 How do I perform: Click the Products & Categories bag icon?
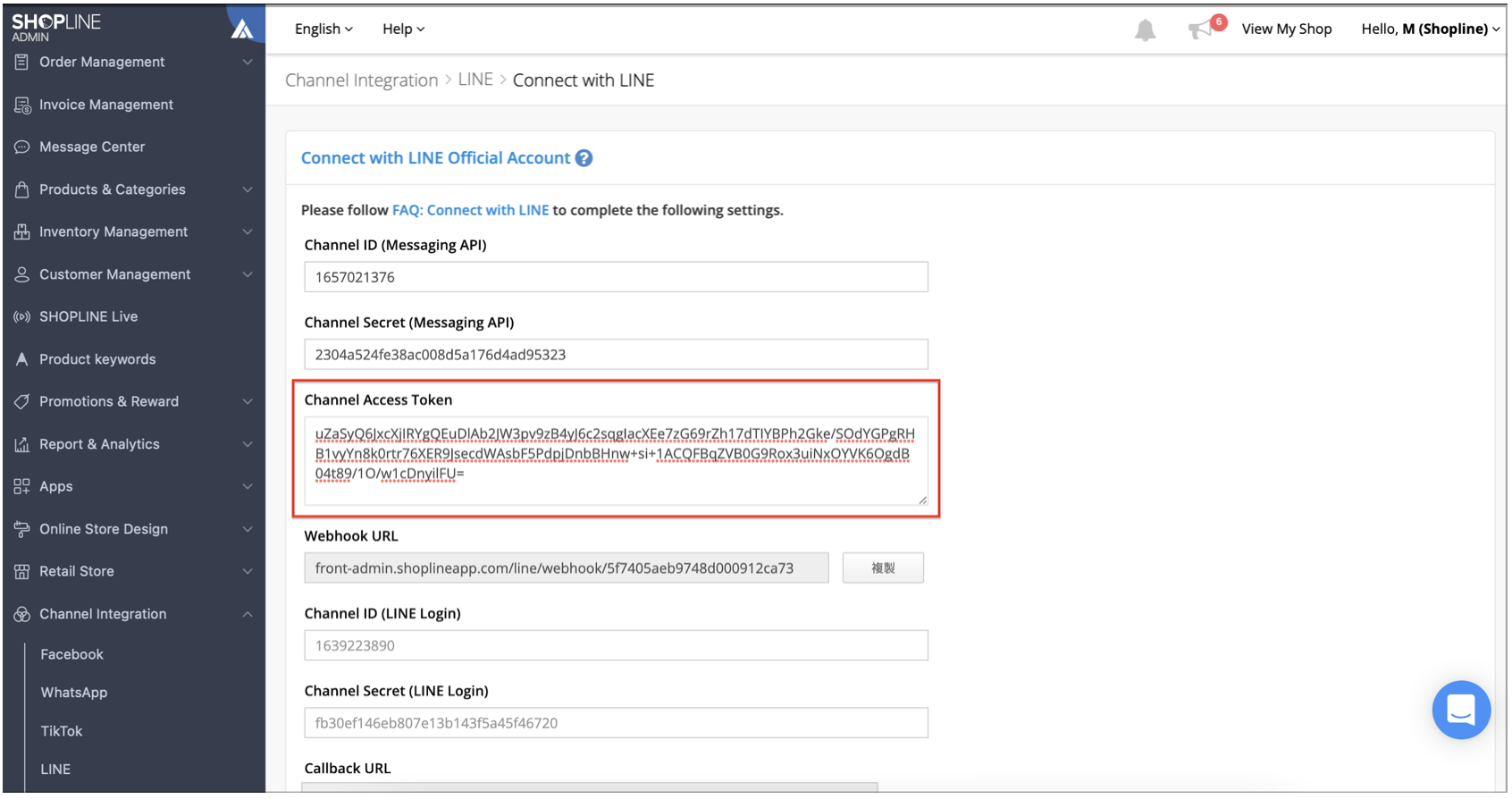point(22,189)
